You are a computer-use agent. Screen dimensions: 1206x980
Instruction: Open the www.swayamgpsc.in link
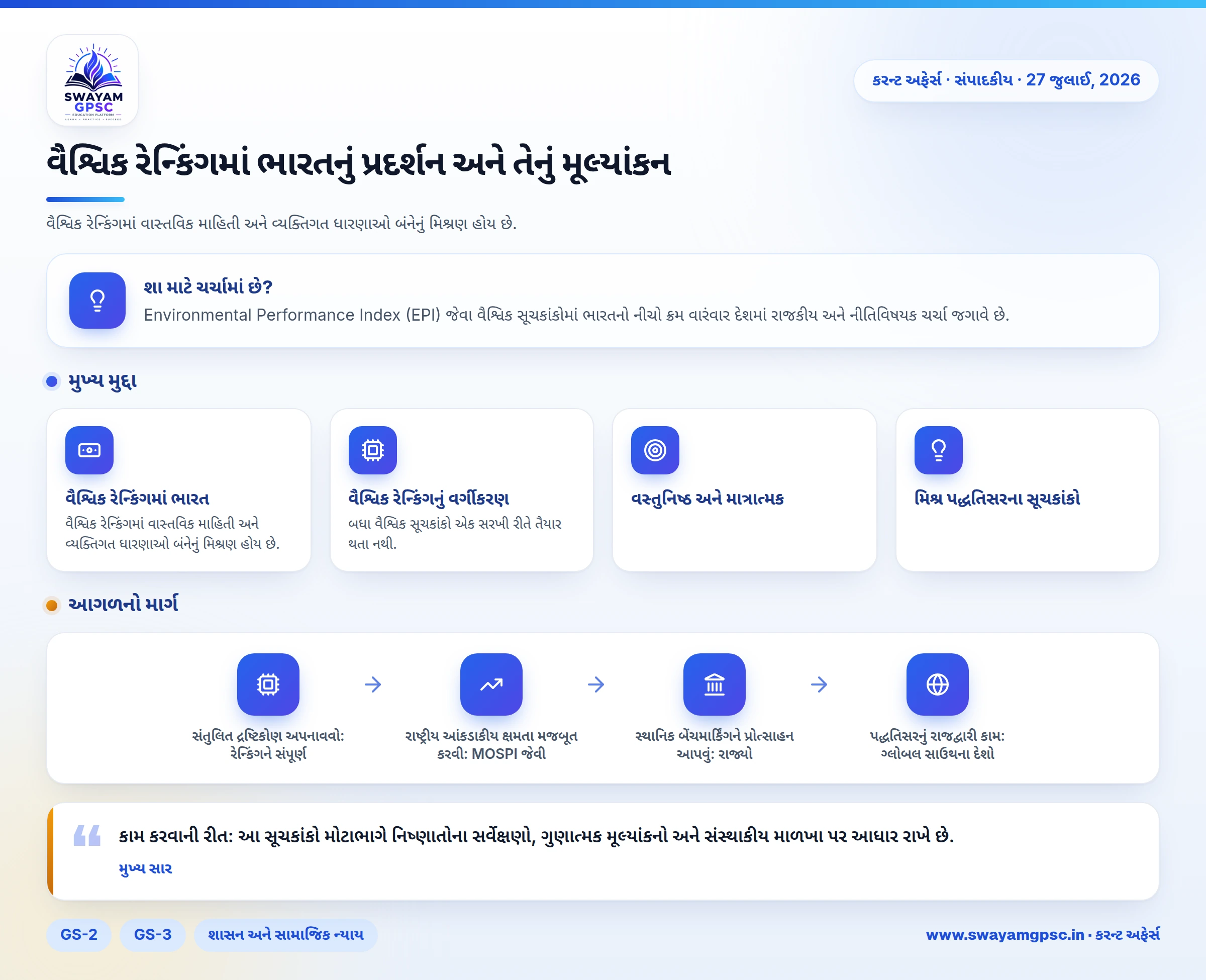(x=1005, y=935)
